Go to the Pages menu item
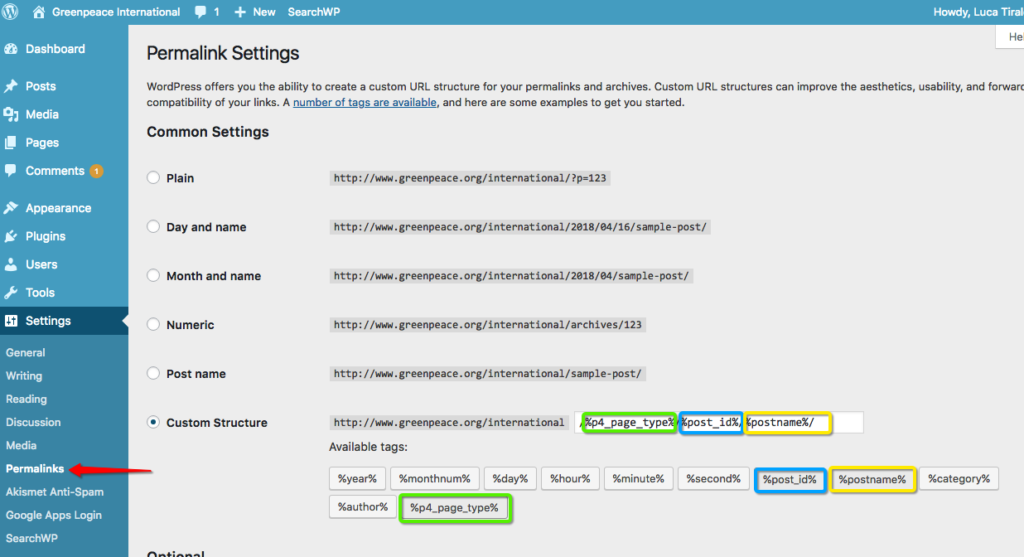Screen dimensions: 1024x557 coord(42,142)
